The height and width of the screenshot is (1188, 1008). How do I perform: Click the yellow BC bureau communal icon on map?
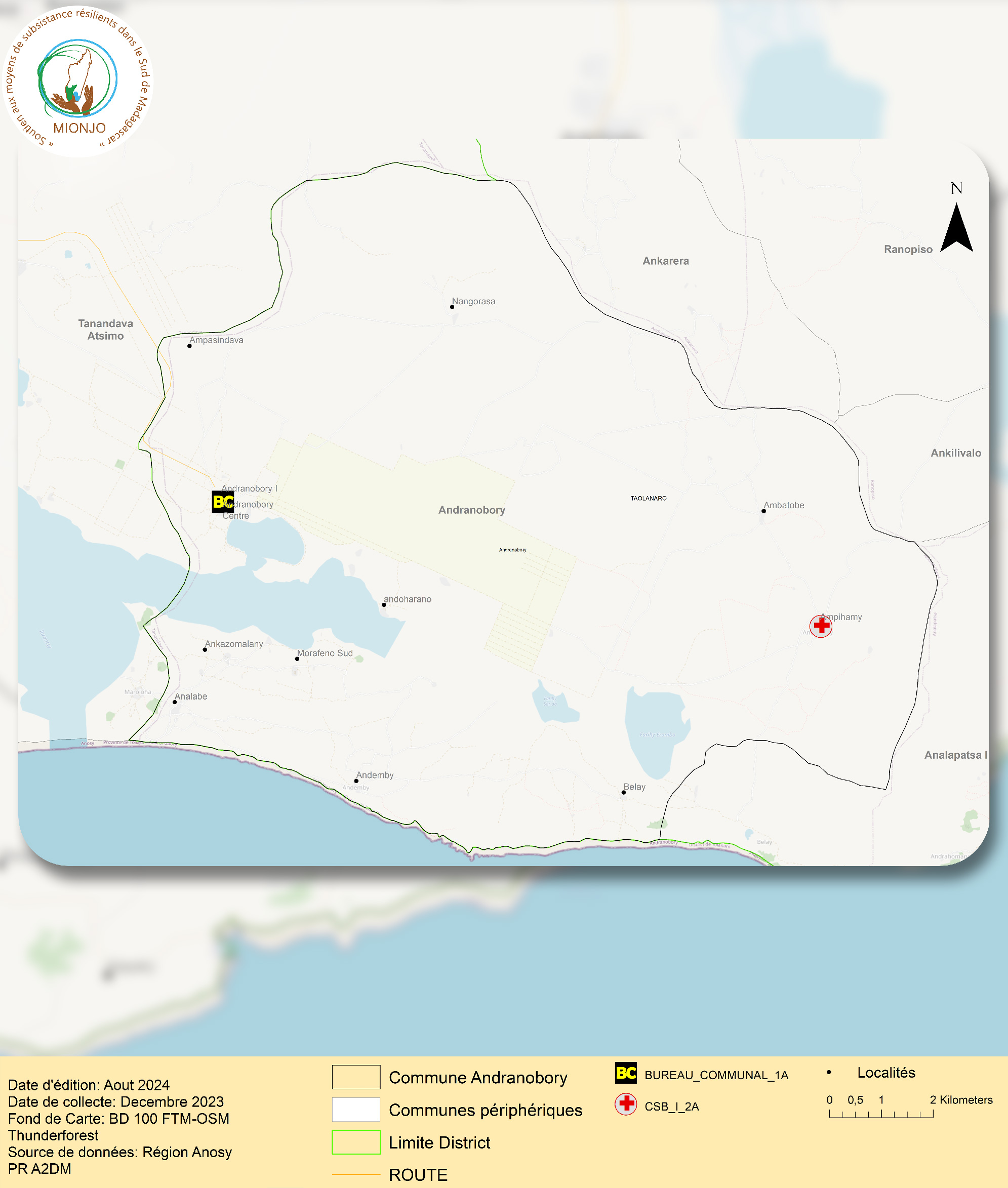coord(223,502)
